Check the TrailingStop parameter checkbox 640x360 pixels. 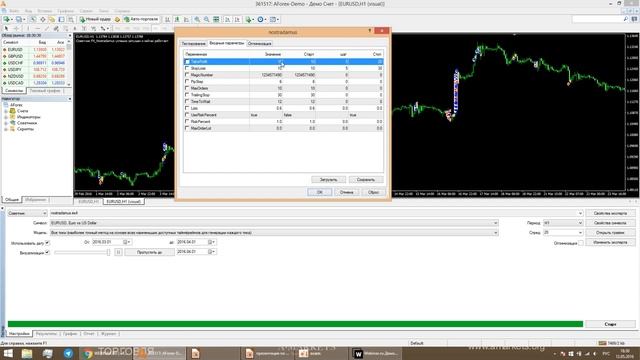click(187, 95)
